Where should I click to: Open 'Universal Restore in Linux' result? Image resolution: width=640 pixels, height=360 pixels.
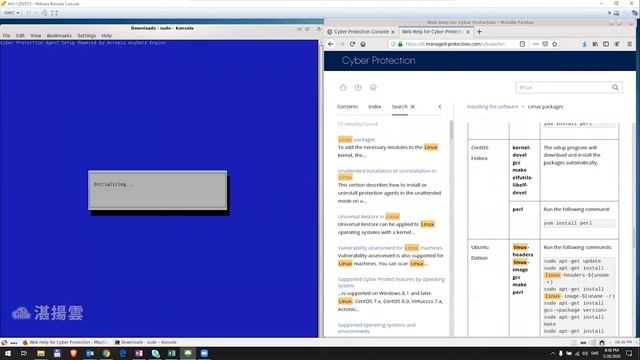(369, 216)
